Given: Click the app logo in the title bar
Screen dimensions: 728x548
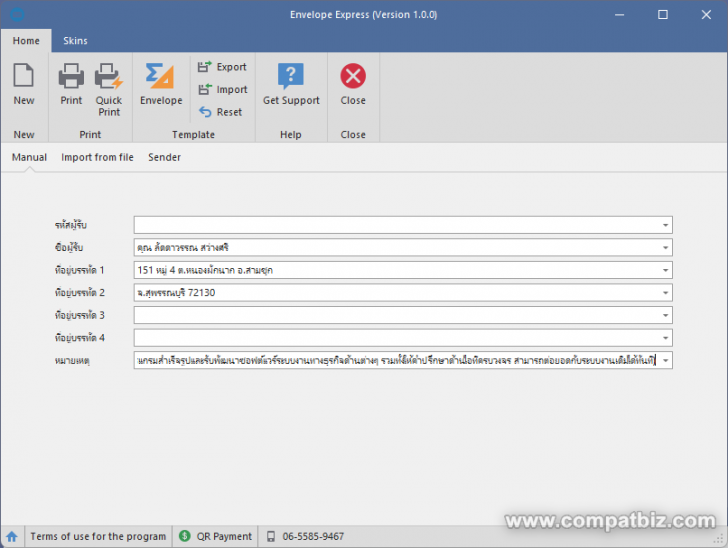Looking at the screenshot, I should click(x=17, y=14).
